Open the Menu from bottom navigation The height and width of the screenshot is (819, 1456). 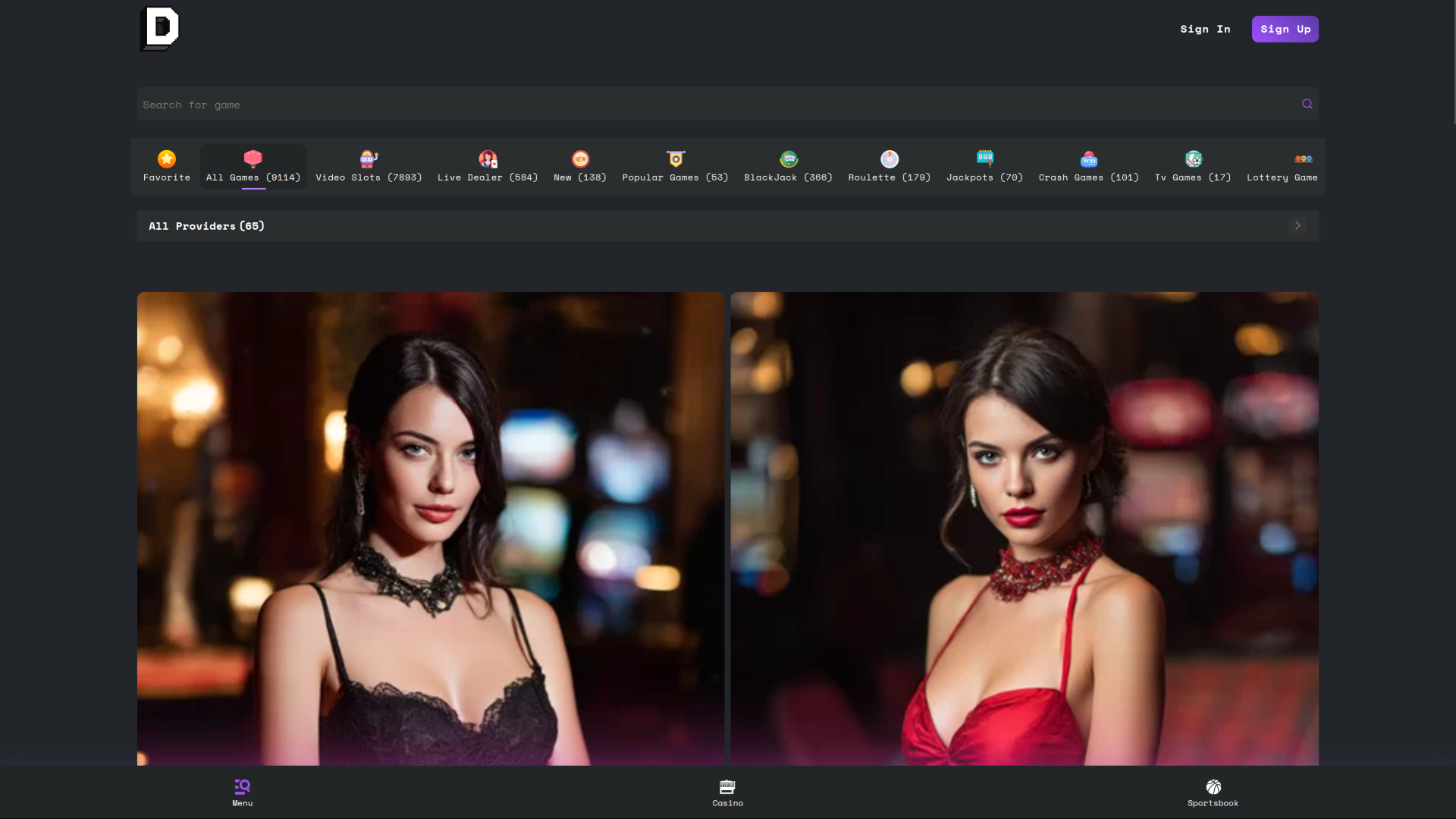click(242, 792)
